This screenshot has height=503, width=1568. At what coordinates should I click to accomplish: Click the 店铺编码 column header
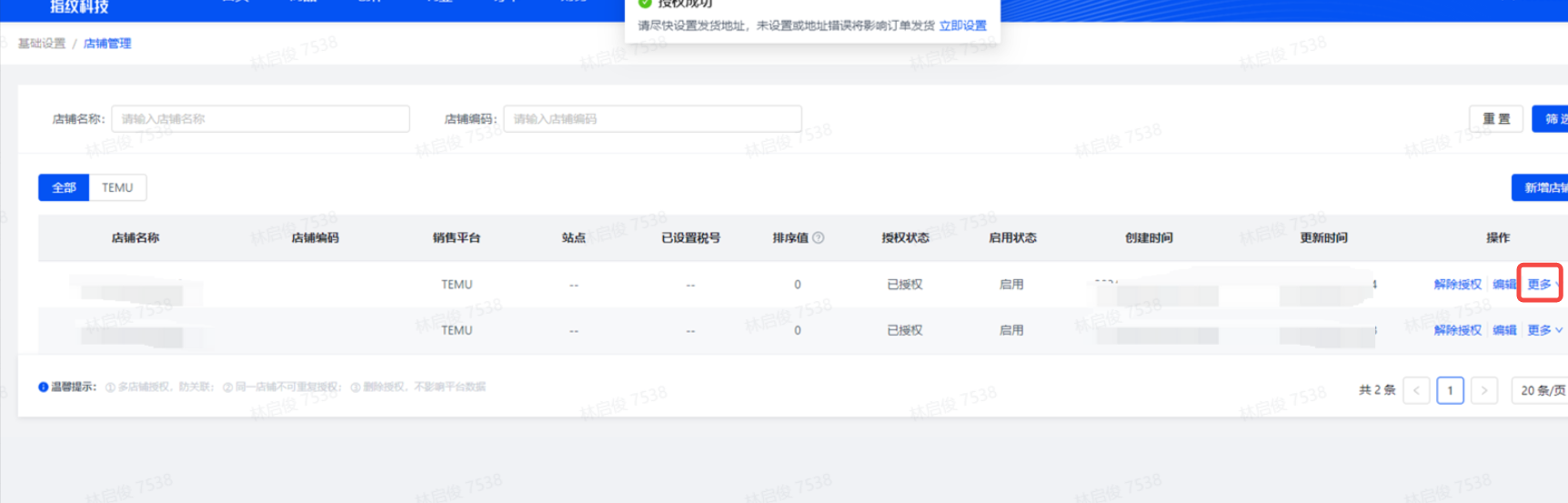[315, 237]
